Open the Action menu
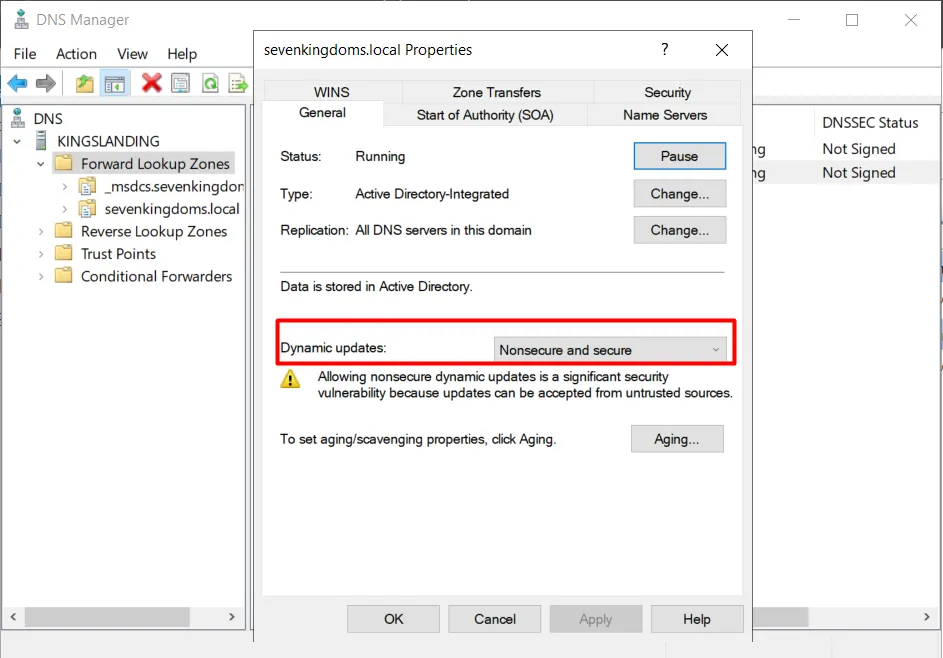 click(x=76, y=54)
